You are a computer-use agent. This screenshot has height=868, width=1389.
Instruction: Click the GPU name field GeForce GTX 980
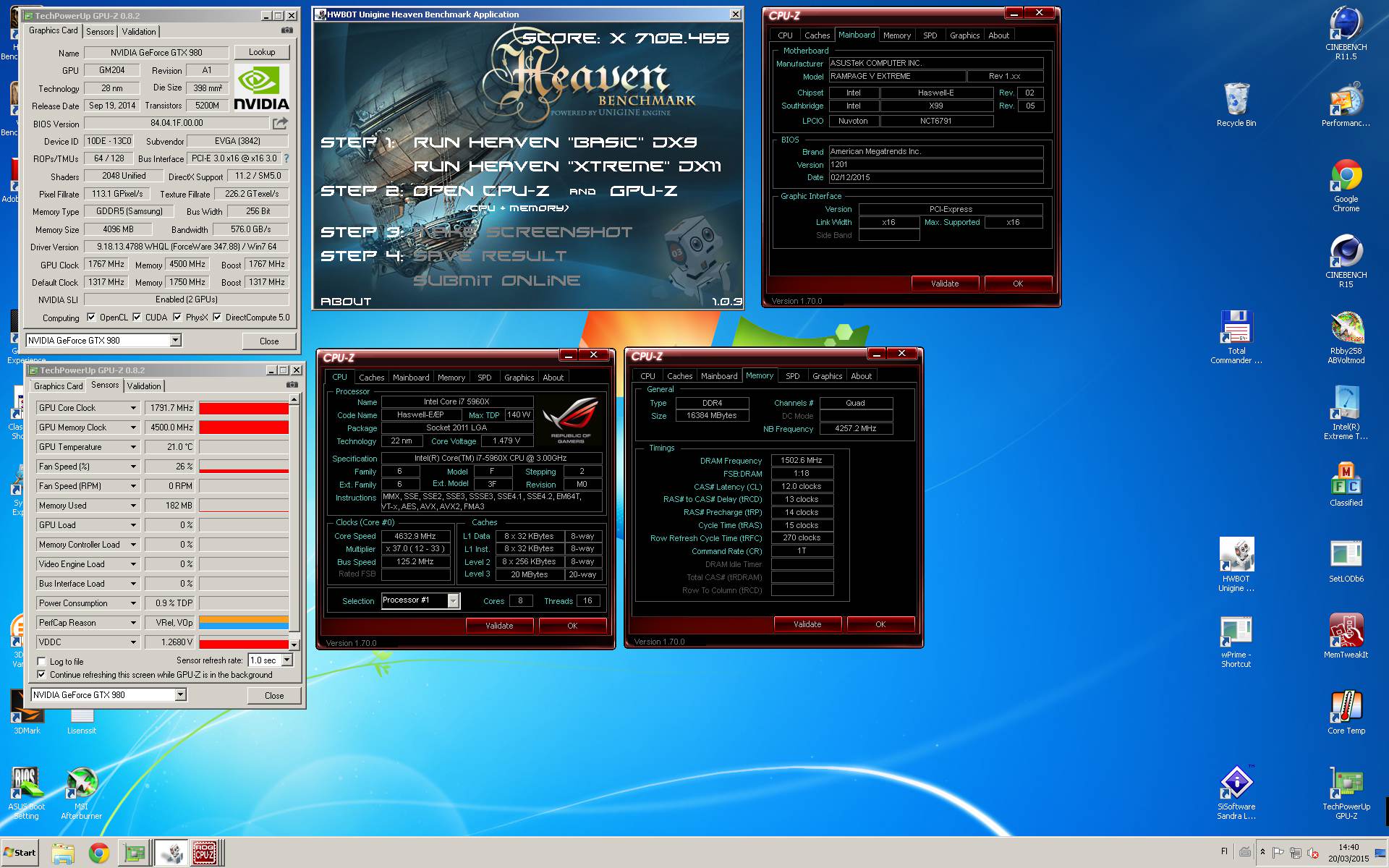[x=156, y=52]
